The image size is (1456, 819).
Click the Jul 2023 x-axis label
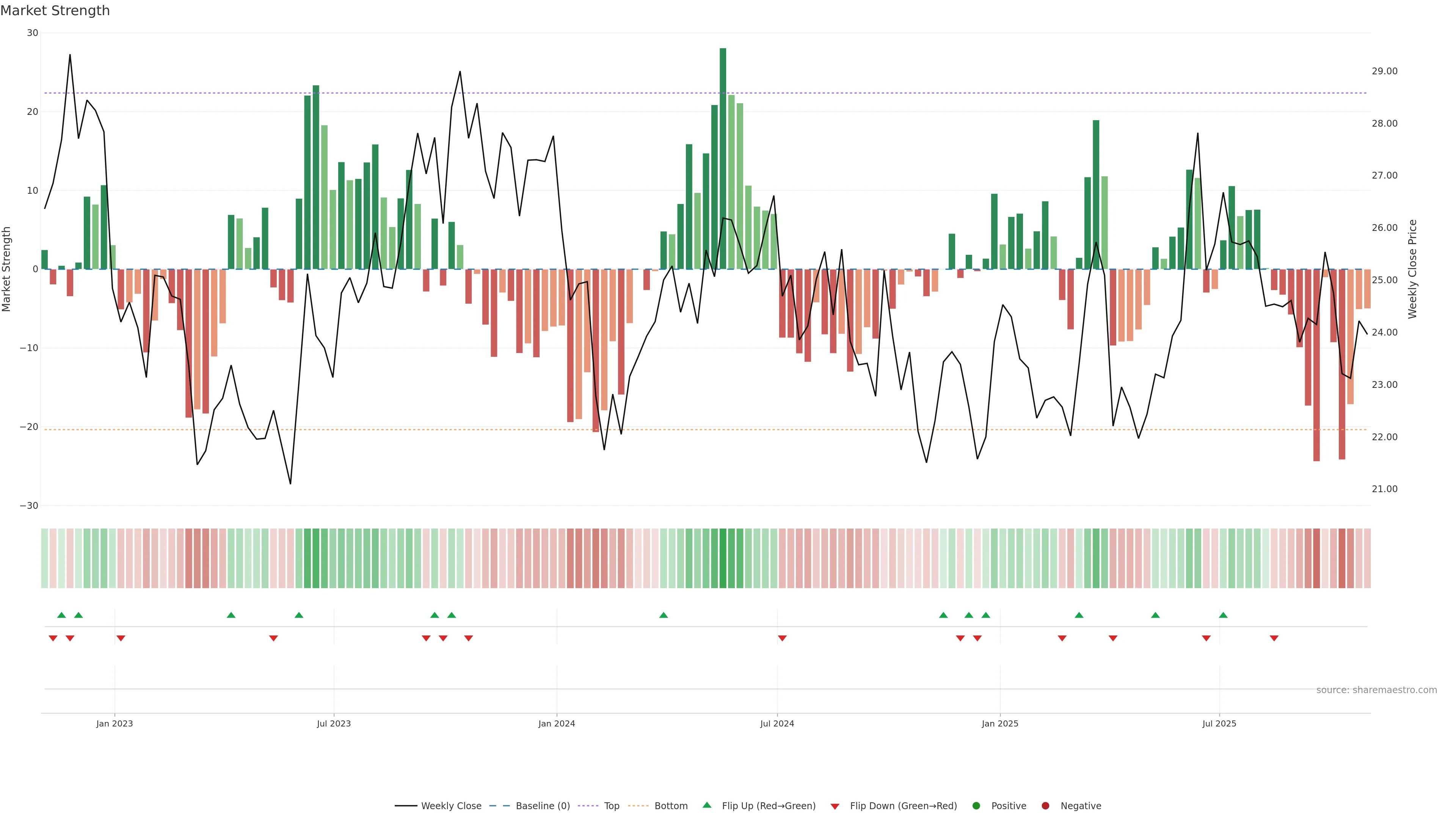[334, 723]
